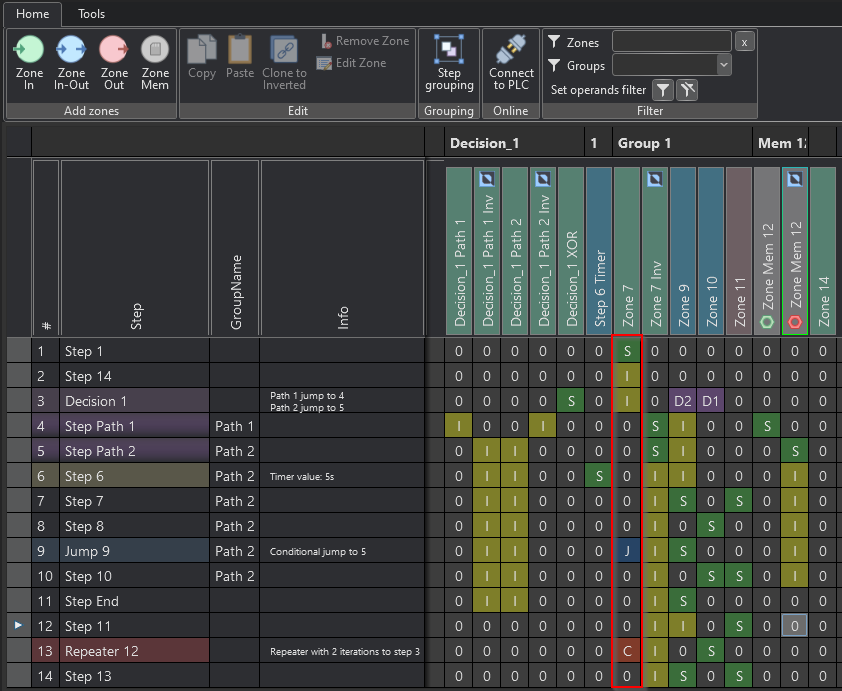The image size is (842, 691).
Task: Click inverted icon on red Zone Mem 12 column
Action: (x=795, y=179)
